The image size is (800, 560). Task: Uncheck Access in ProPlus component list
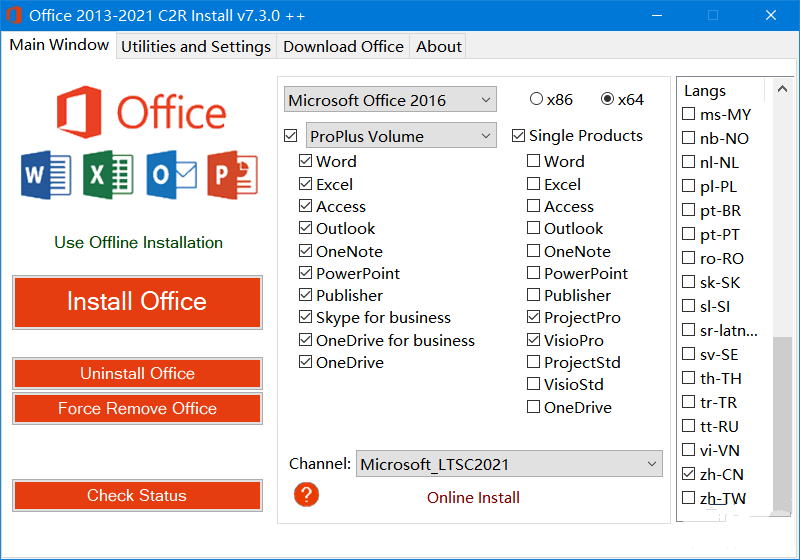click(x=305, y=206)
